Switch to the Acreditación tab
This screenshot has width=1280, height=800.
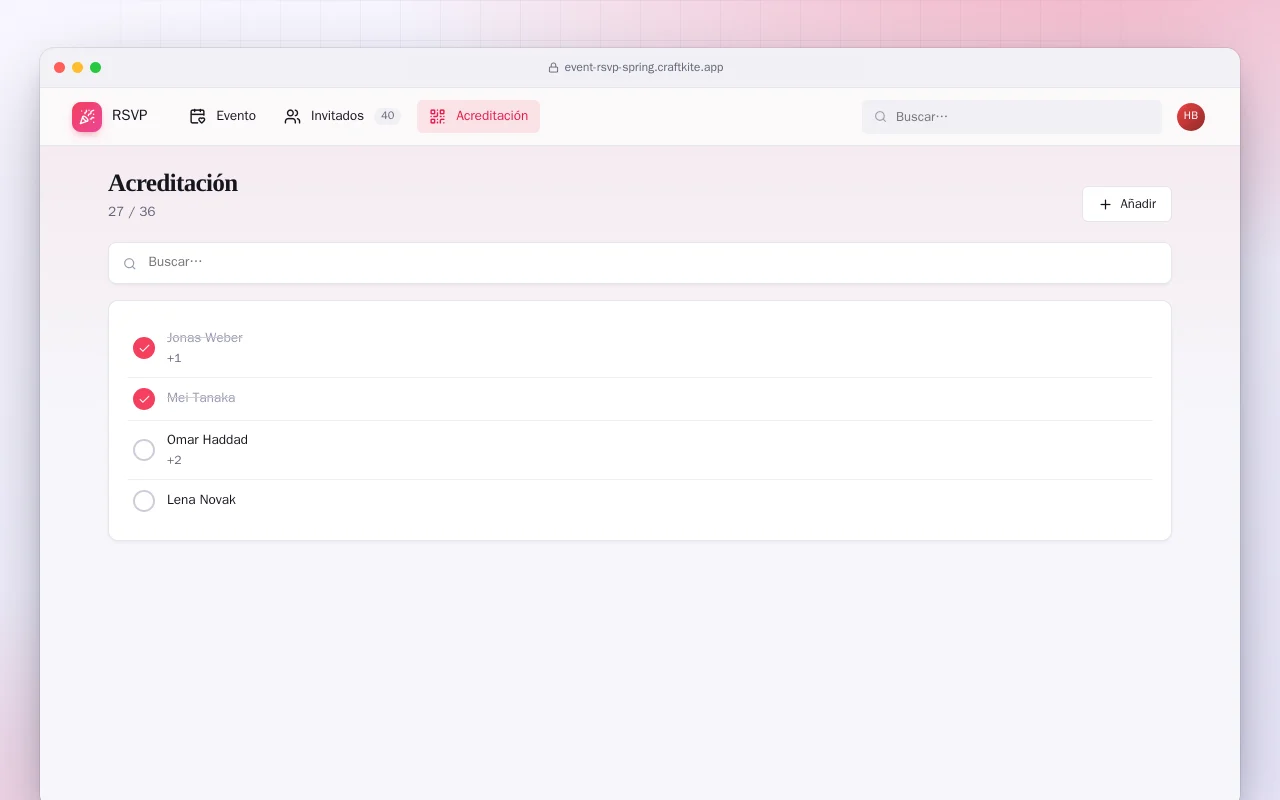click(478, 116)
